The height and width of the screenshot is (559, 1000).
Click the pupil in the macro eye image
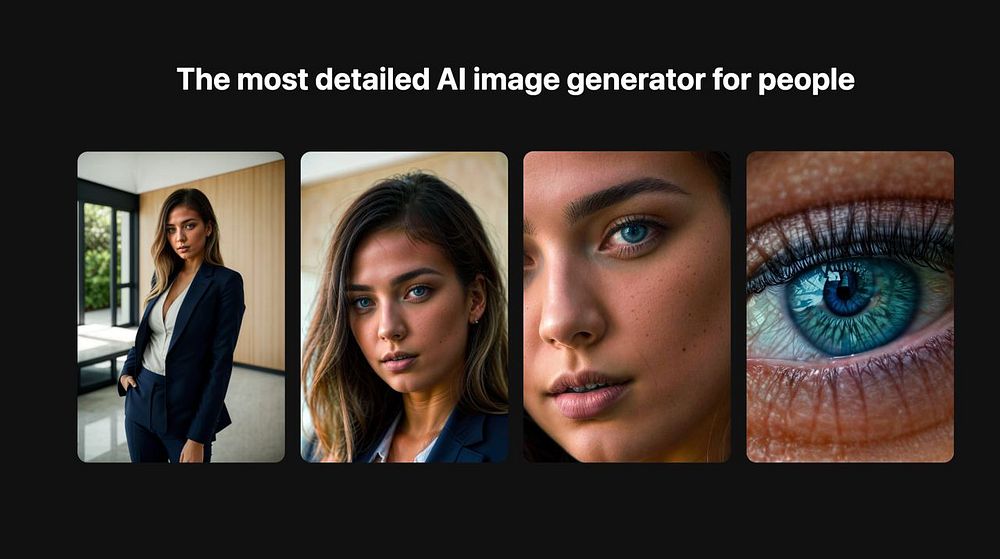click(x=846, y=293)
